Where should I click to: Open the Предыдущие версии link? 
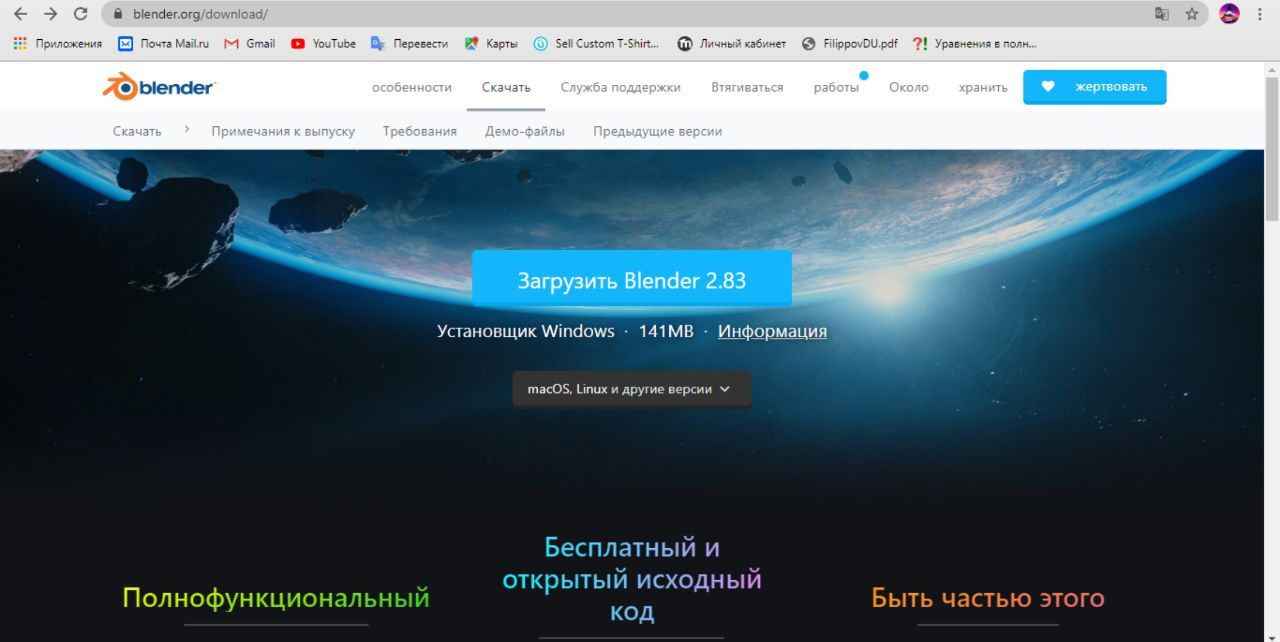657,131
